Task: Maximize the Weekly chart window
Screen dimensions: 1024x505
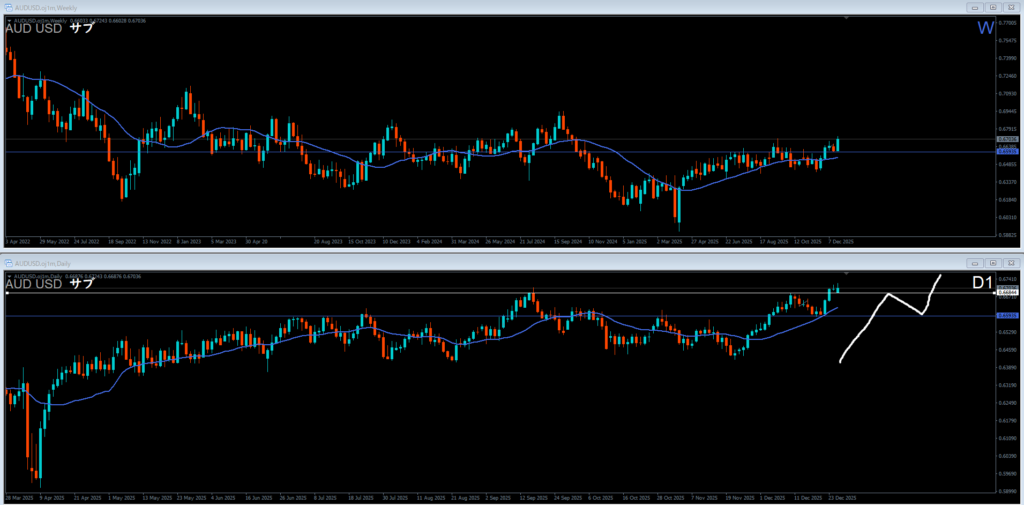Action: pos(994,7)
